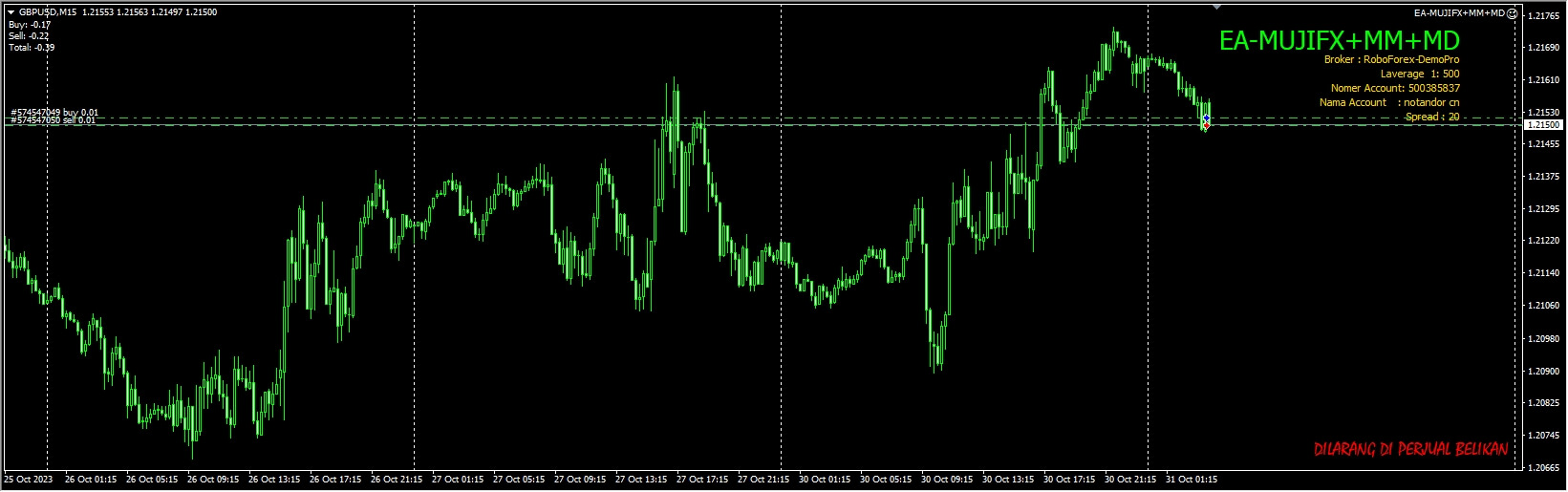Click the 30 Oct 09:15 time axis label
The height and width of the screenshot is (492, 1568).
(x=947, y=480)
